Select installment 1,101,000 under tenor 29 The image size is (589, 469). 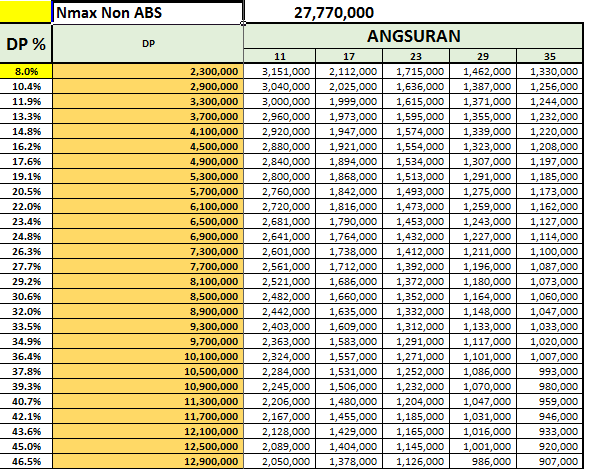pos(483,356)
